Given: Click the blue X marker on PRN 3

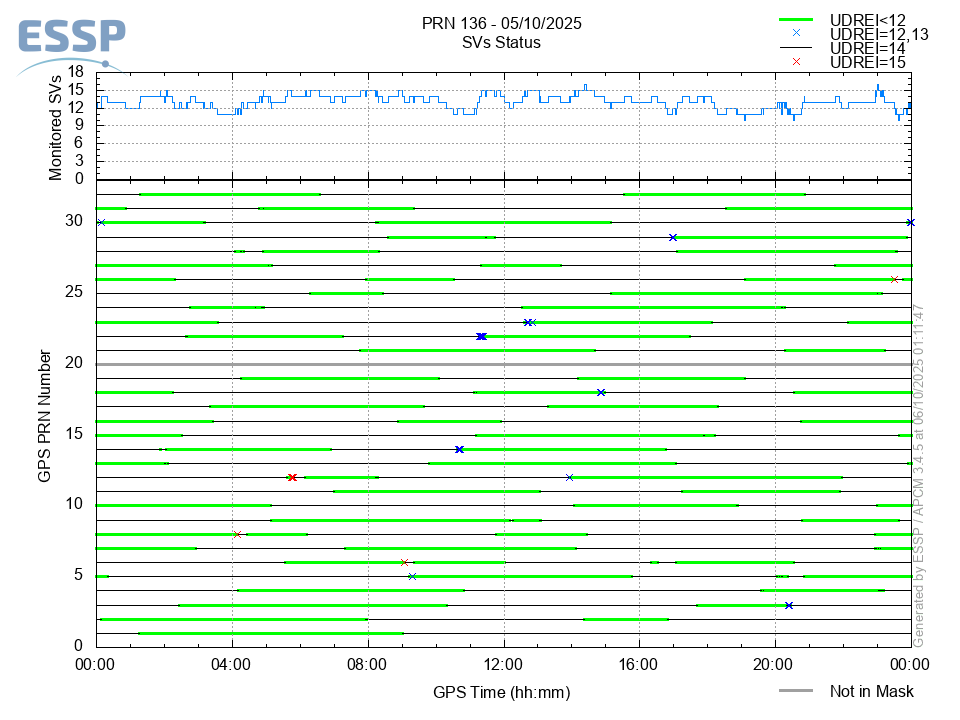Looking at the screenshot, I should pos(789,605).
